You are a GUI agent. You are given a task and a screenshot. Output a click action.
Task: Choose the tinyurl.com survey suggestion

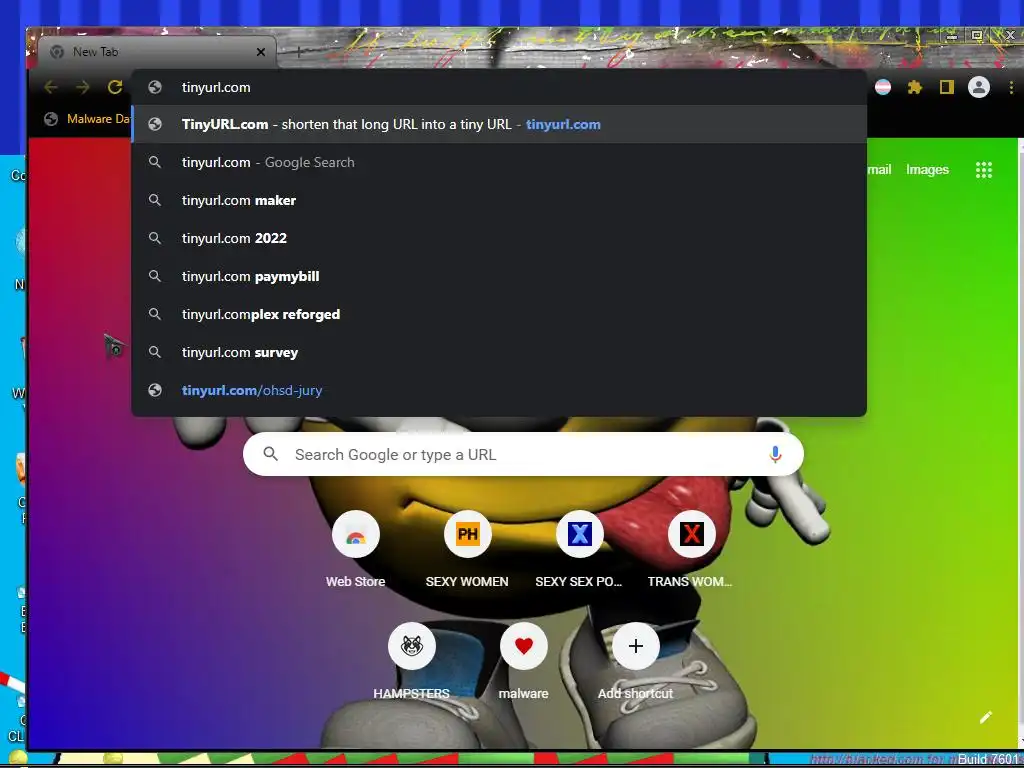tap(499, 352)
